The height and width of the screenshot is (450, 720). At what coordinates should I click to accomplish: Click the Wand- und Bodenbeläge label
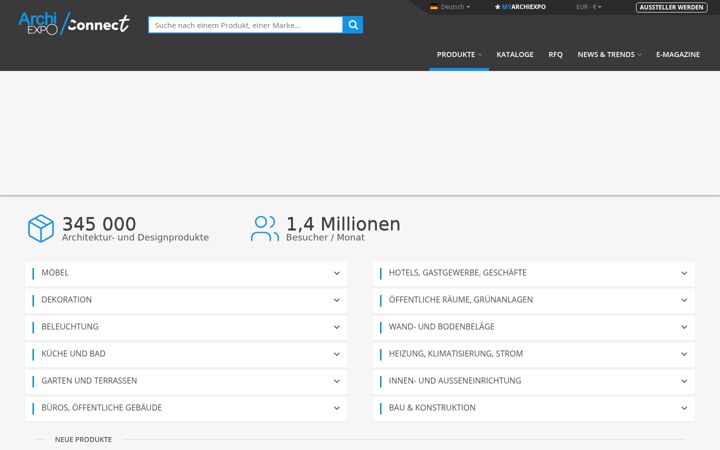442,327
